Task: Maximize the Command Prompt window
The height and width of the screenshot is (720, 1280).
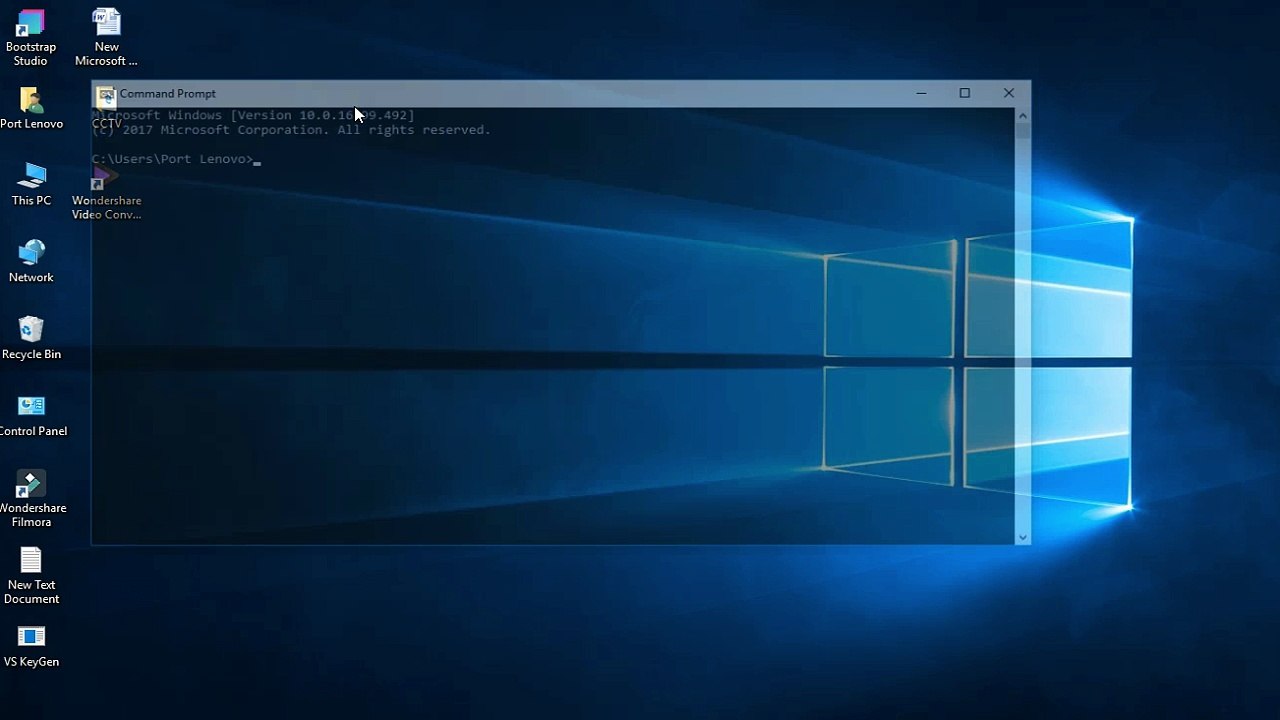Action: pyautogui.click(x=965, y=93)
